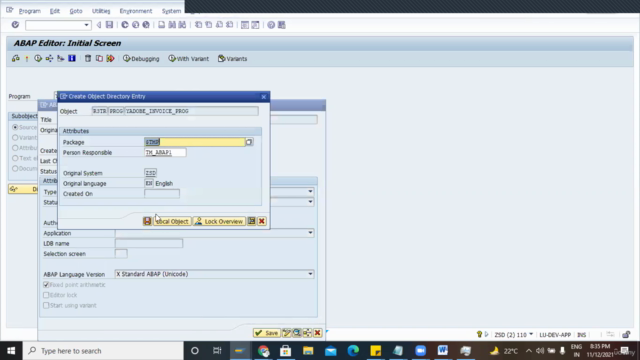Viewport: 640px width, 360px height.
Task: Open the System menu
Action: coord(171,11)
